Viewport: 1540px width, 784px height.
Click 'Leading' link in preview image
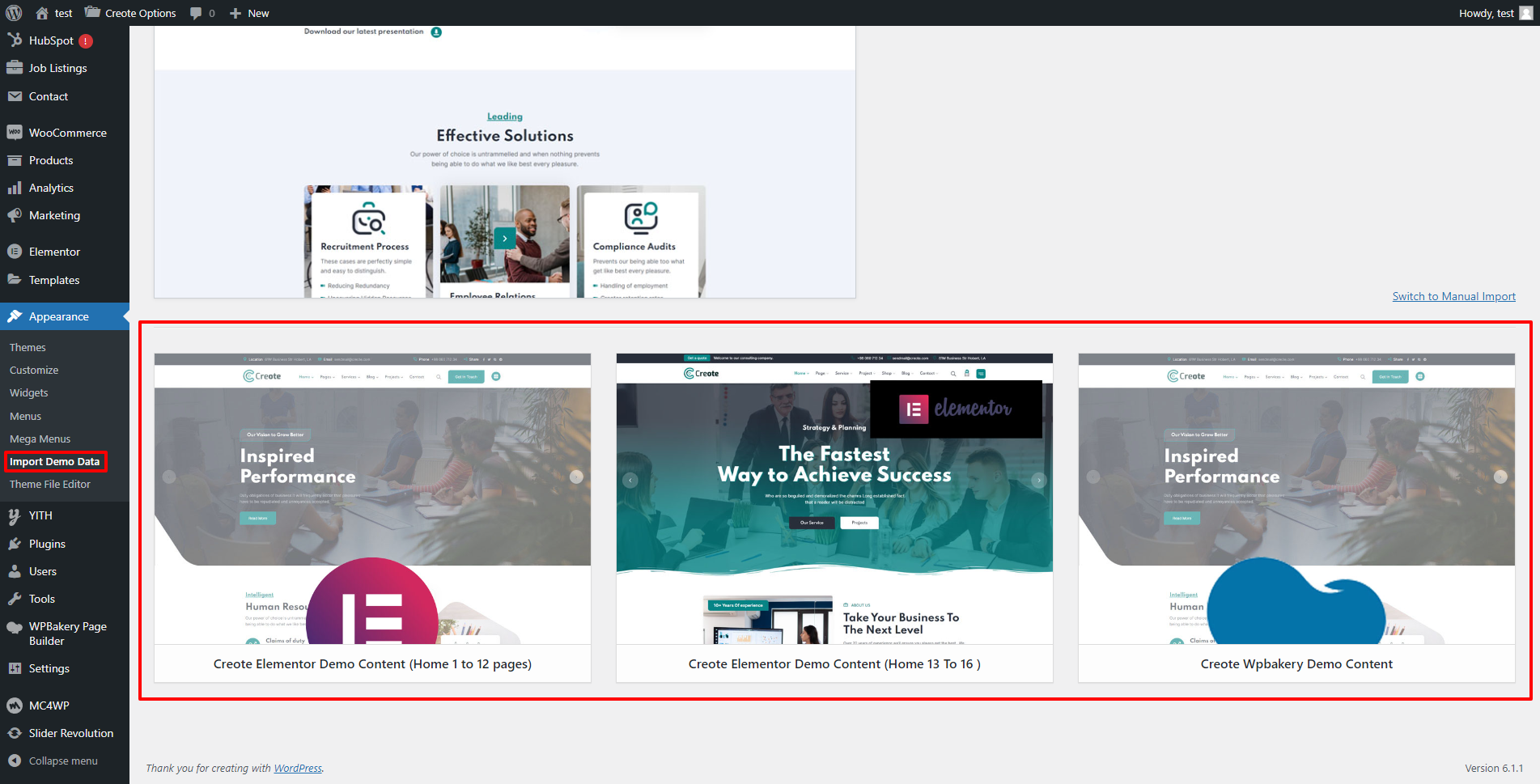point(505,117)
